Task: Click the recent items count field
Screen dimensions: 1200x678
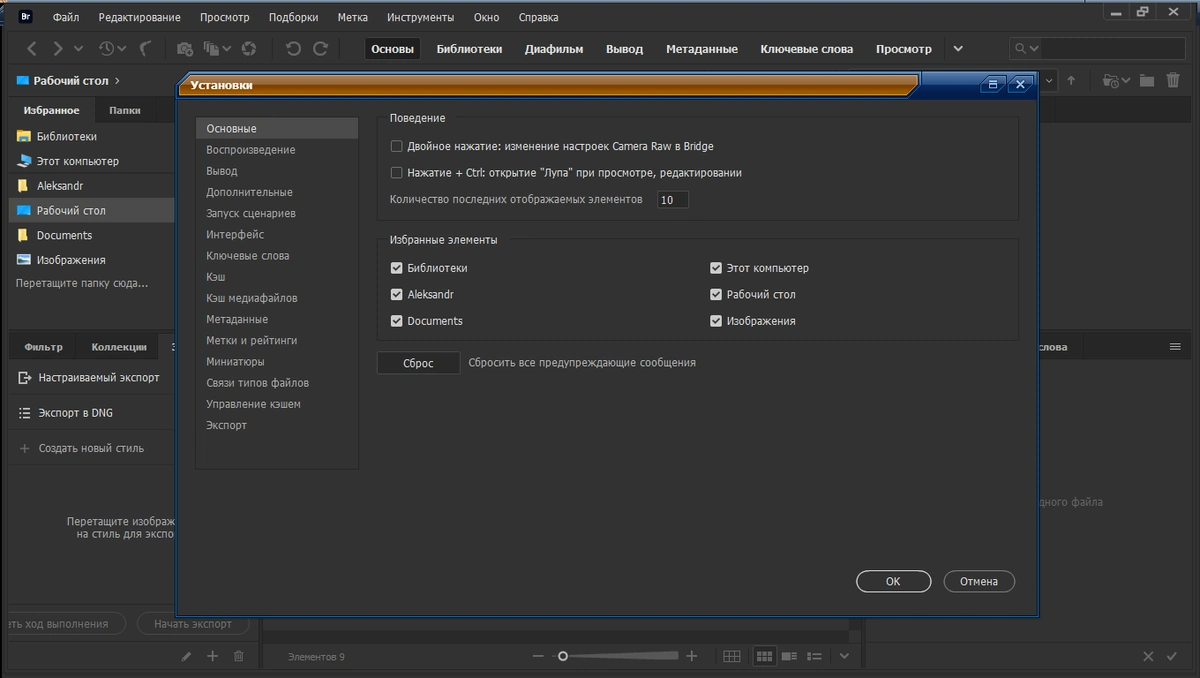Action: point(673,200)
